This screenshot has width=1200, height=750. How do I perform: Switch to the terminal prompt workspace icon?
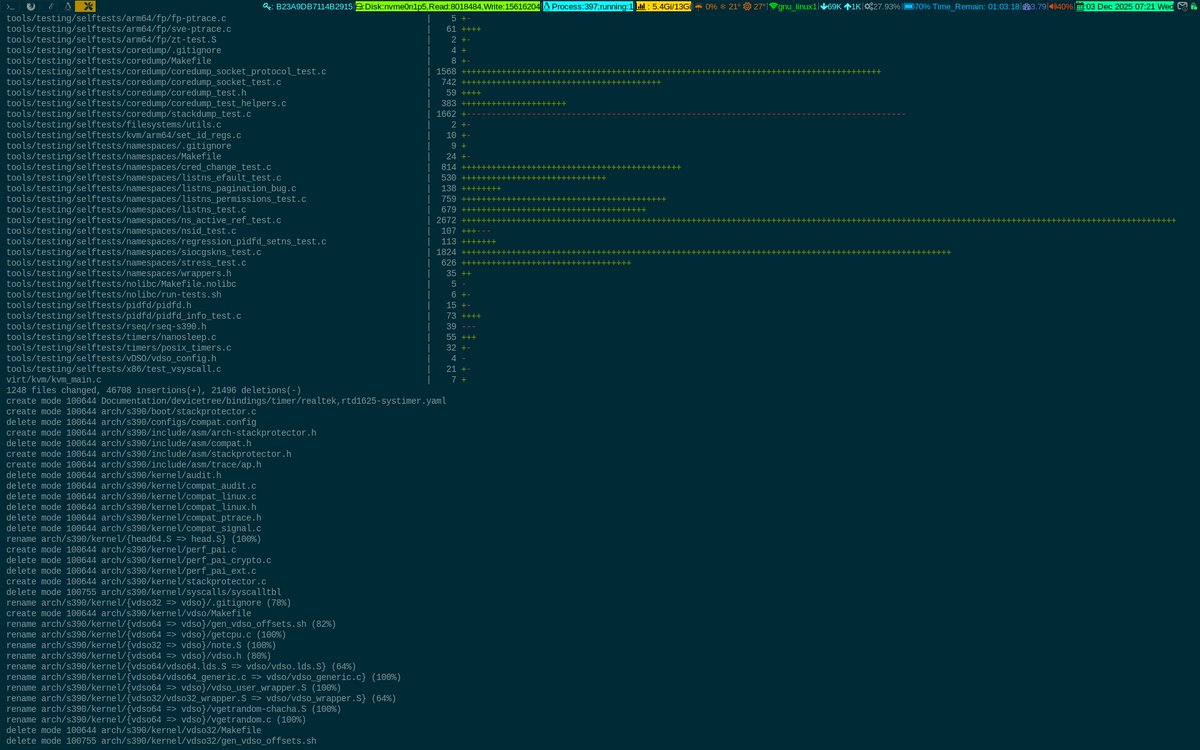click(9, 6)
